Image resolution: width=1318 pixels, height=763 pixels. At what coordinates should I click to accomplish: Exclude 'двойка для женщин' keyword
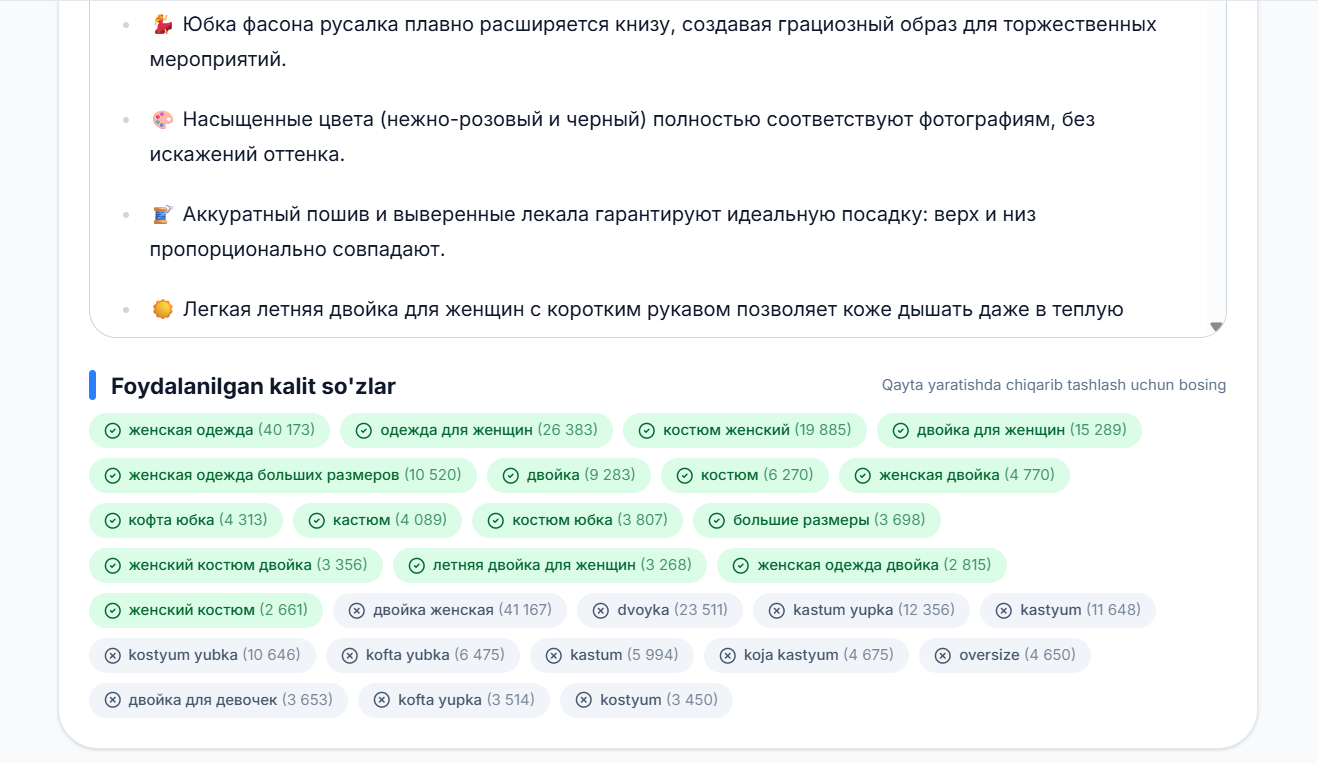click(1009, 430)
